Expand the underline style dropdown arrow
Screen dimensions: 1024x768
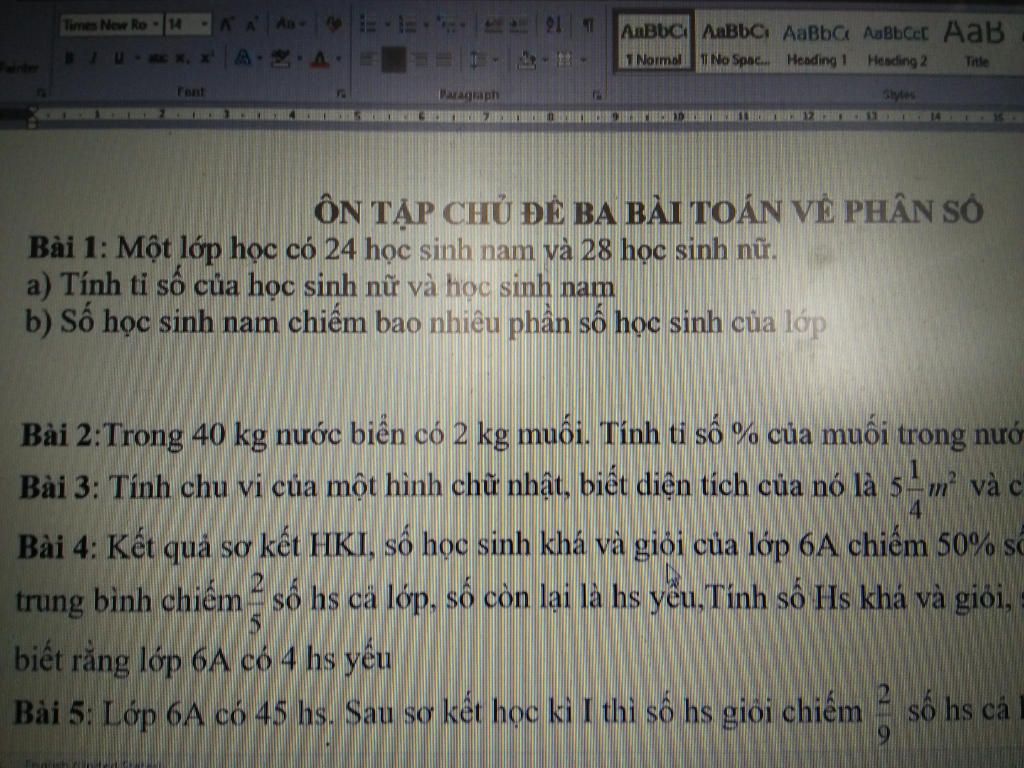click(137, 58)
